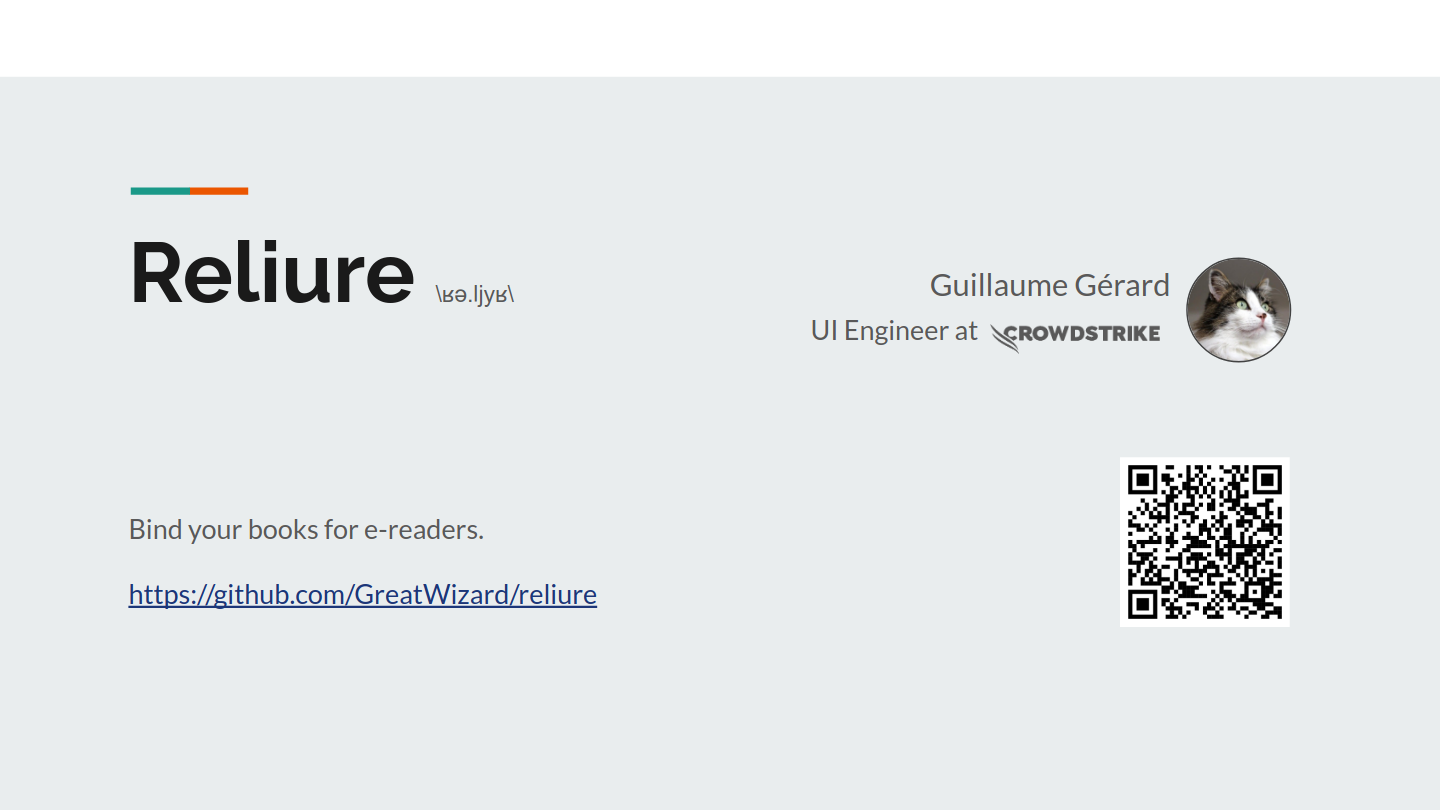The width and height of the screenshot is (1440, 810).
Task: Click the underline of the GitHub link
Action: pyautogui.click(x=362, y=608)
